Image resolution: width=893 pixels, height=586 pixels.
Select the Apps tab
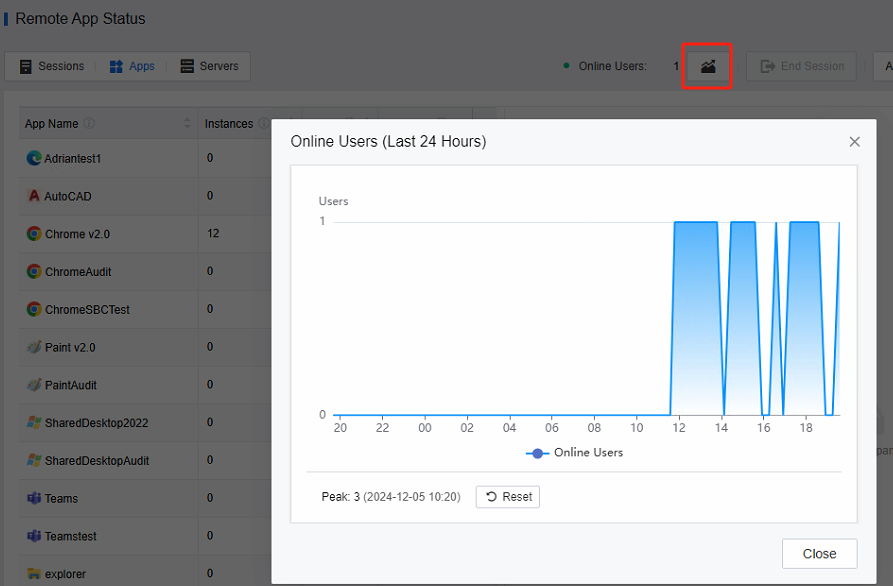(x=132, y=66)
